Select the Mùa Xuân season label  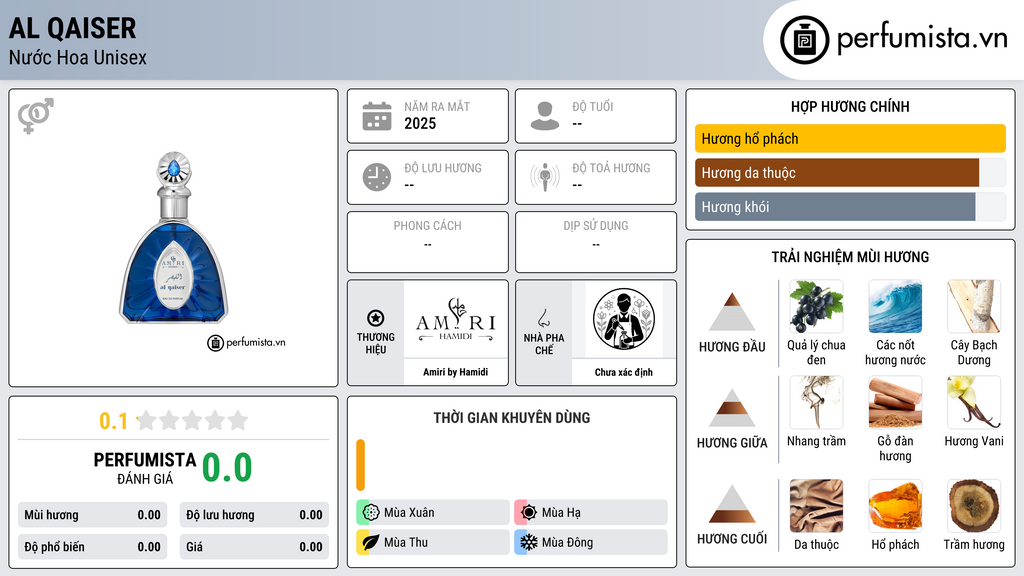coord(409,513)
